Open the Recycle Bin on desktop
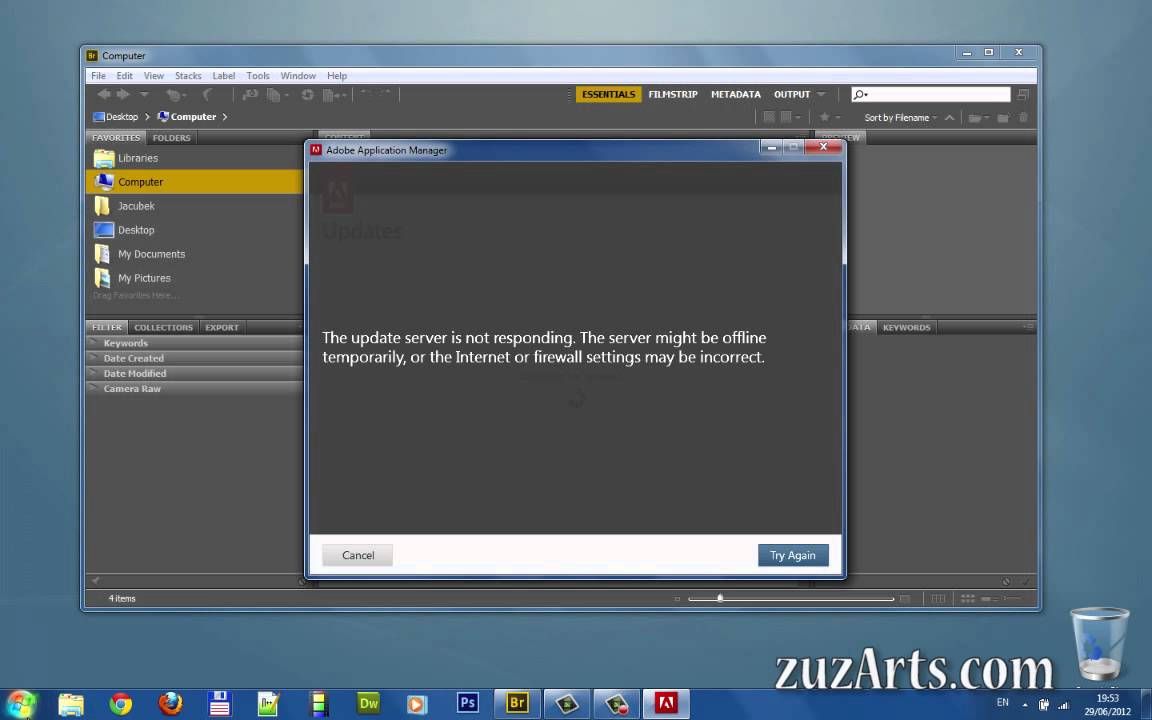Viewport: 1152px width, 720px height. coord(1099,644)
